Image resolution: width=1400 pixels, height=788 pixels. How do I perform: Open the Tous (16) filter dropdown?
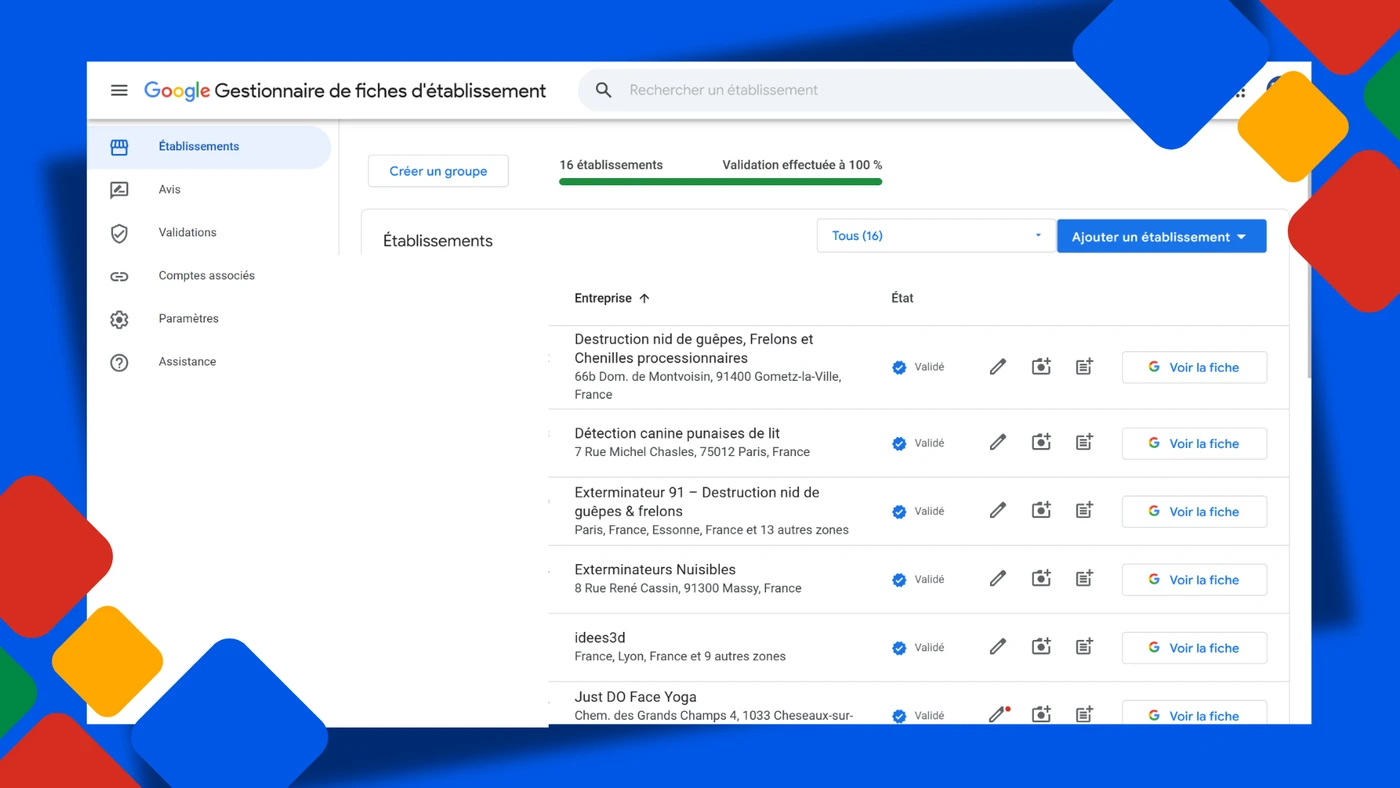tap(936, 236)
